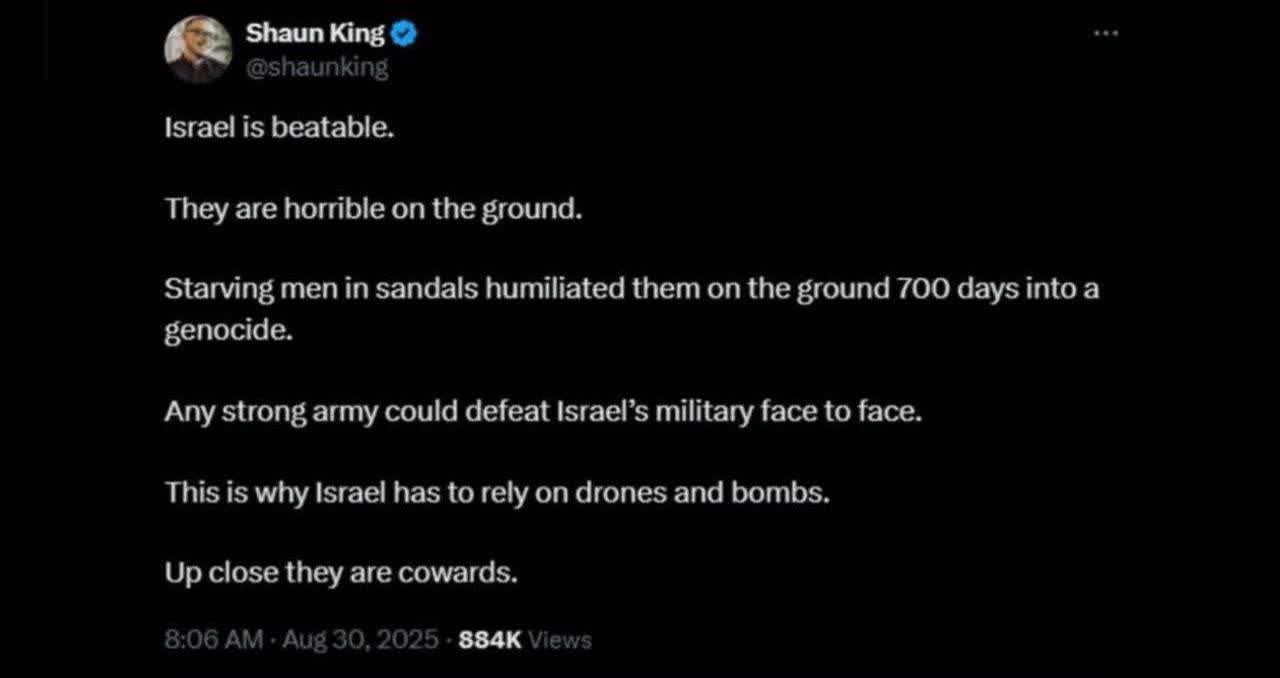
Task: Click the blue verified badge
Action: pyautogui.click(x=403, y=34)
